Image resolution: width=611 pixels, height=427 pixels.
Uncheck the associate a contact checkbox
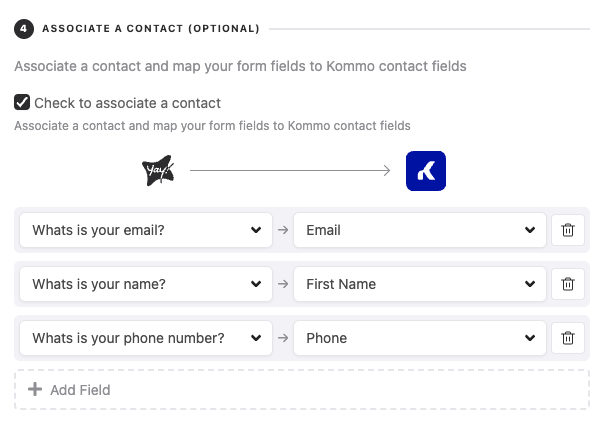click(x=22, y=102)
